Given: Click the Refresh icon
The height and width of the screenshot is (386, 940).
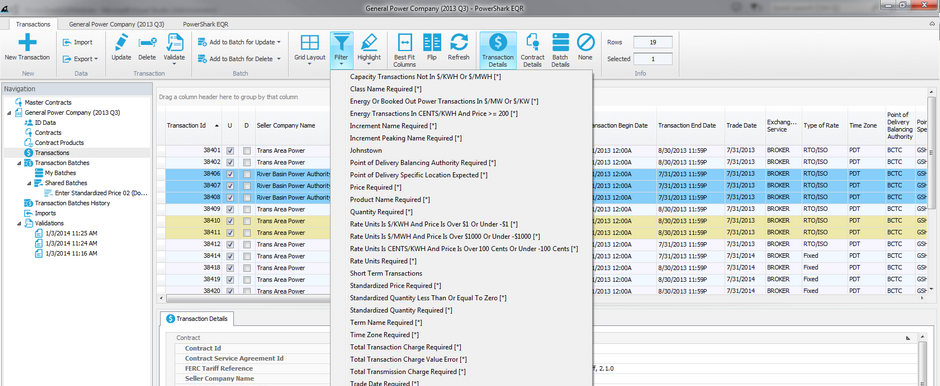Looking at the screenshot, I should tap(459, 43).
